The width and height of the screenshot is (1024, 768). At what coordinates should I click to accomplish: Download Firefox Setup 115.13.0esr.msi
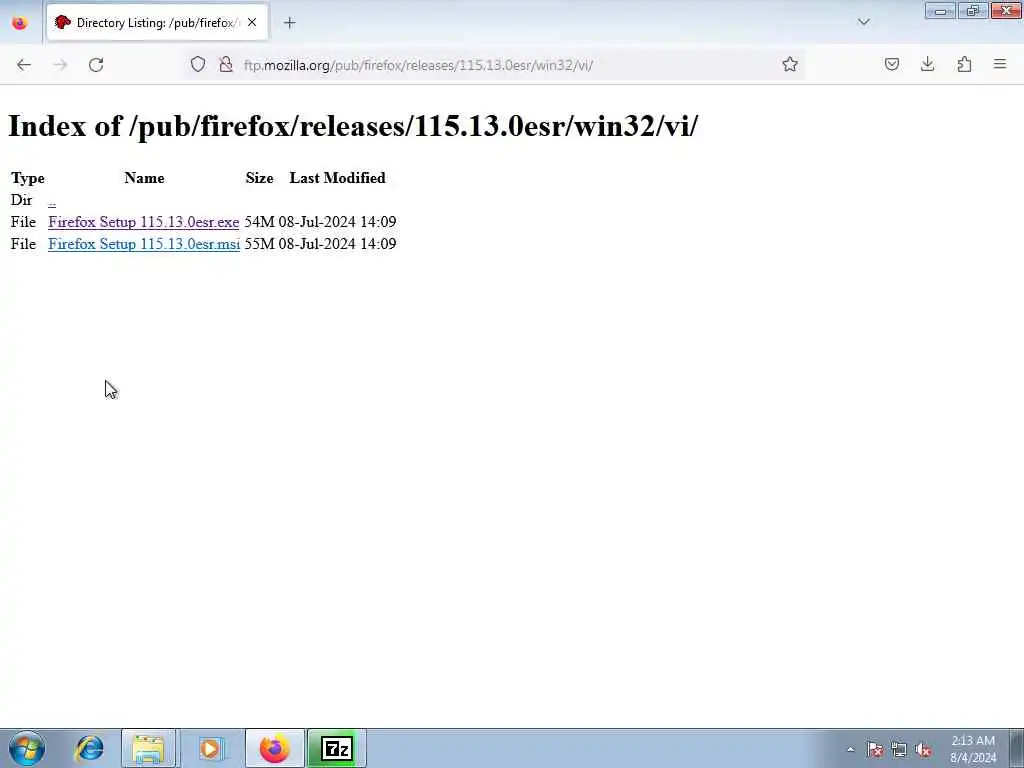click(x=144, y=244)
